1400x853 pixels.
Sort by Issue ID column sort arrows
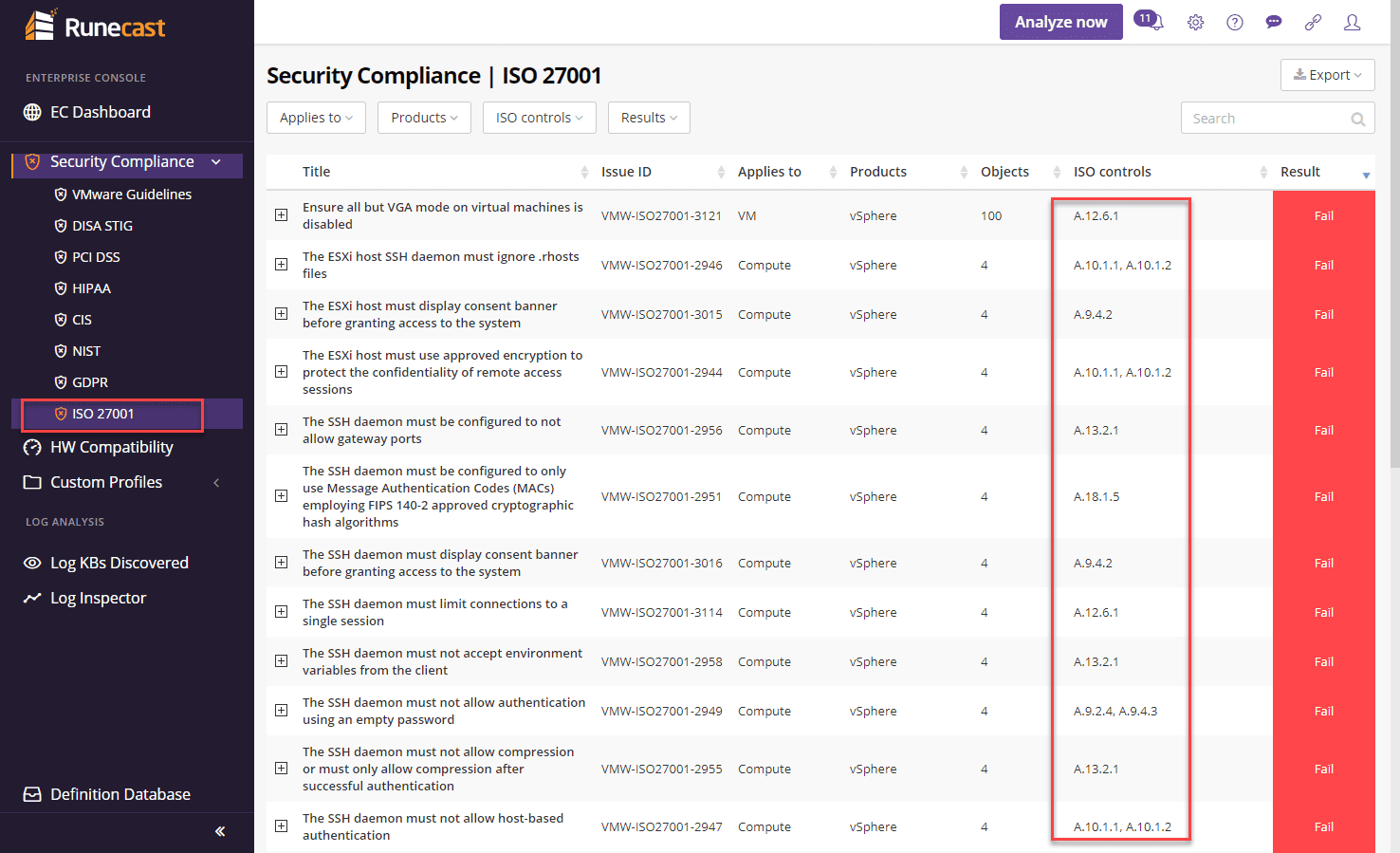(721, 172)
